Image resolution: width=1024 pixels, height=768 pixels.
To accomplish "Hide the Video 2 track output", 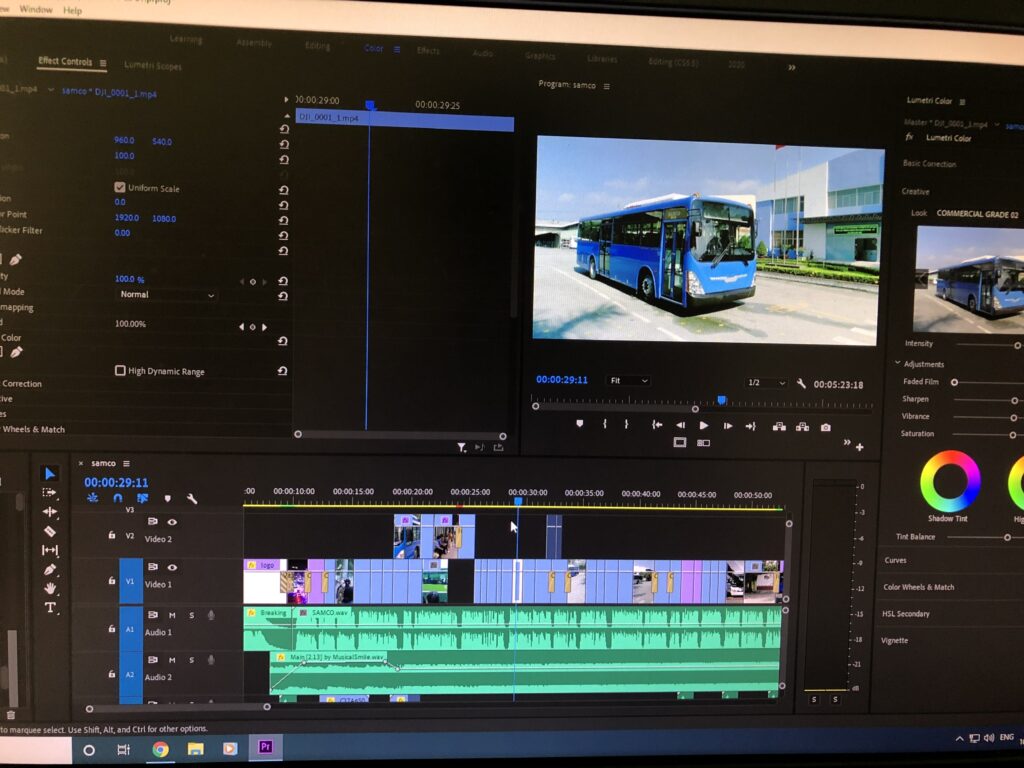I will 172,522.
